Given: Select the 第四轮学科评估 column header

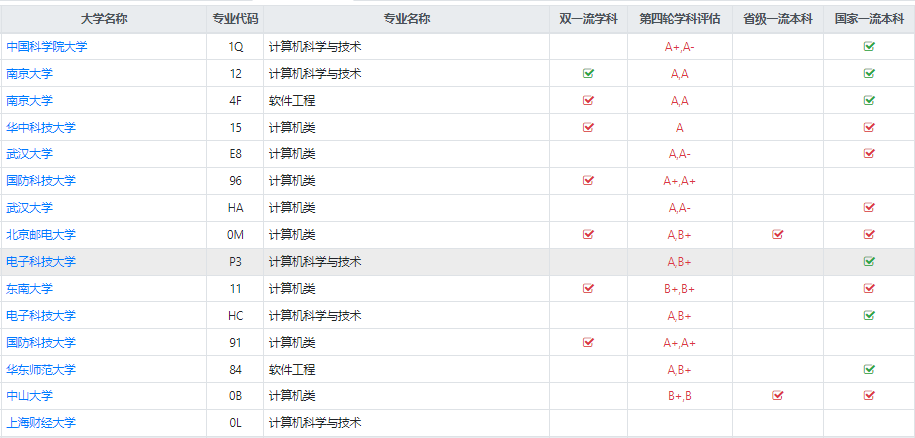Looking at the screenshot, I should point(679,19).
